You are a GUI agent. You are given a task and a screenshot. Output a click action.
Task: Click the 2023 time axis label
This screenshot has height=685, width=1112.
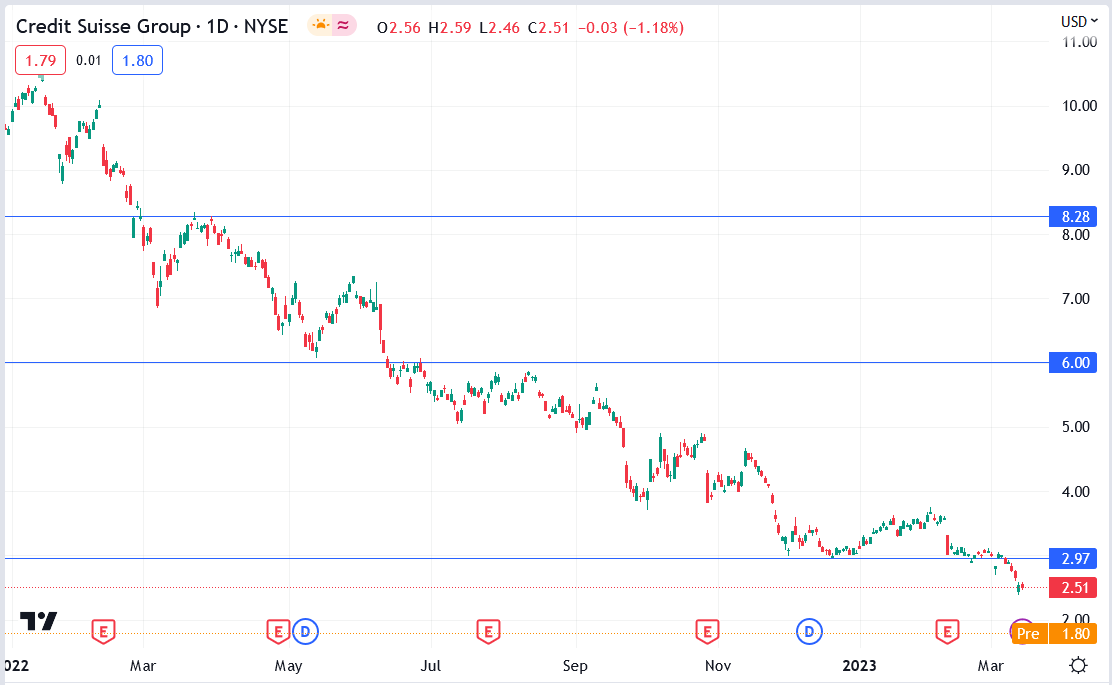point(860,666)
